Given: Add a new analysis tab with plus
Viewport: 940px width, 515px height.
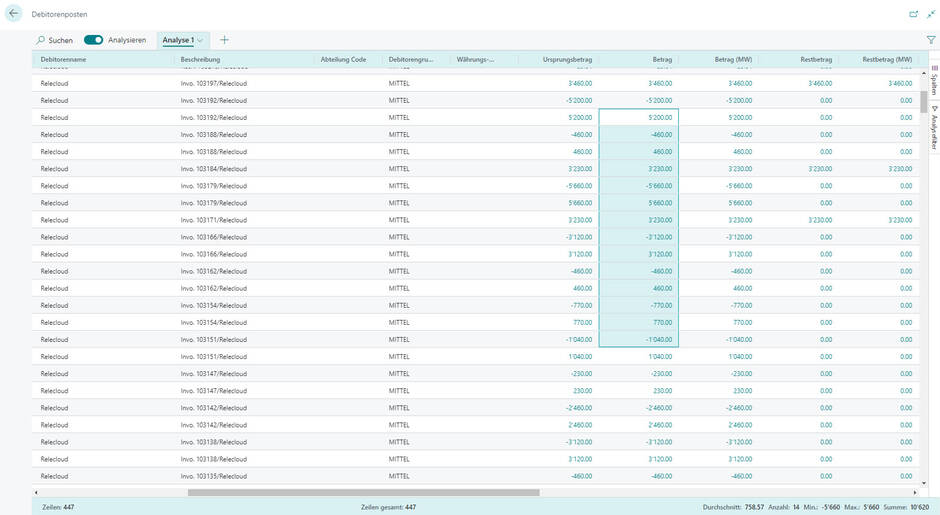Looking at the screenshot, I should coord(224,40).
